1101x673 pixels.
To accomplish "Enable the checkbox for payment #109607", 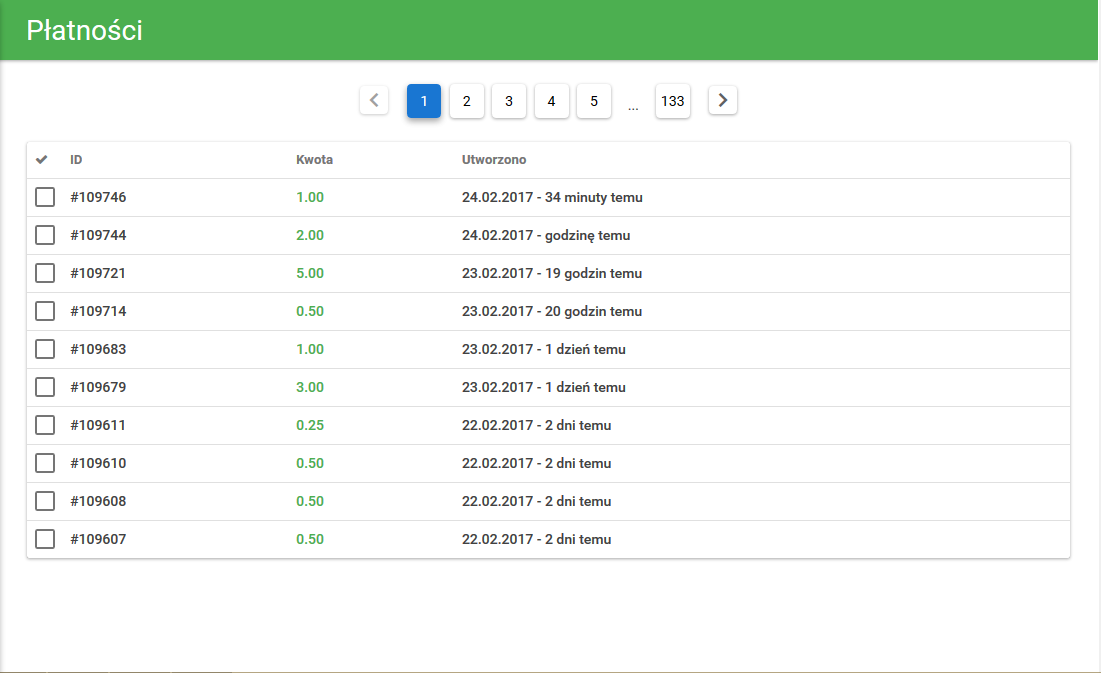I will [x=45, y=539].
